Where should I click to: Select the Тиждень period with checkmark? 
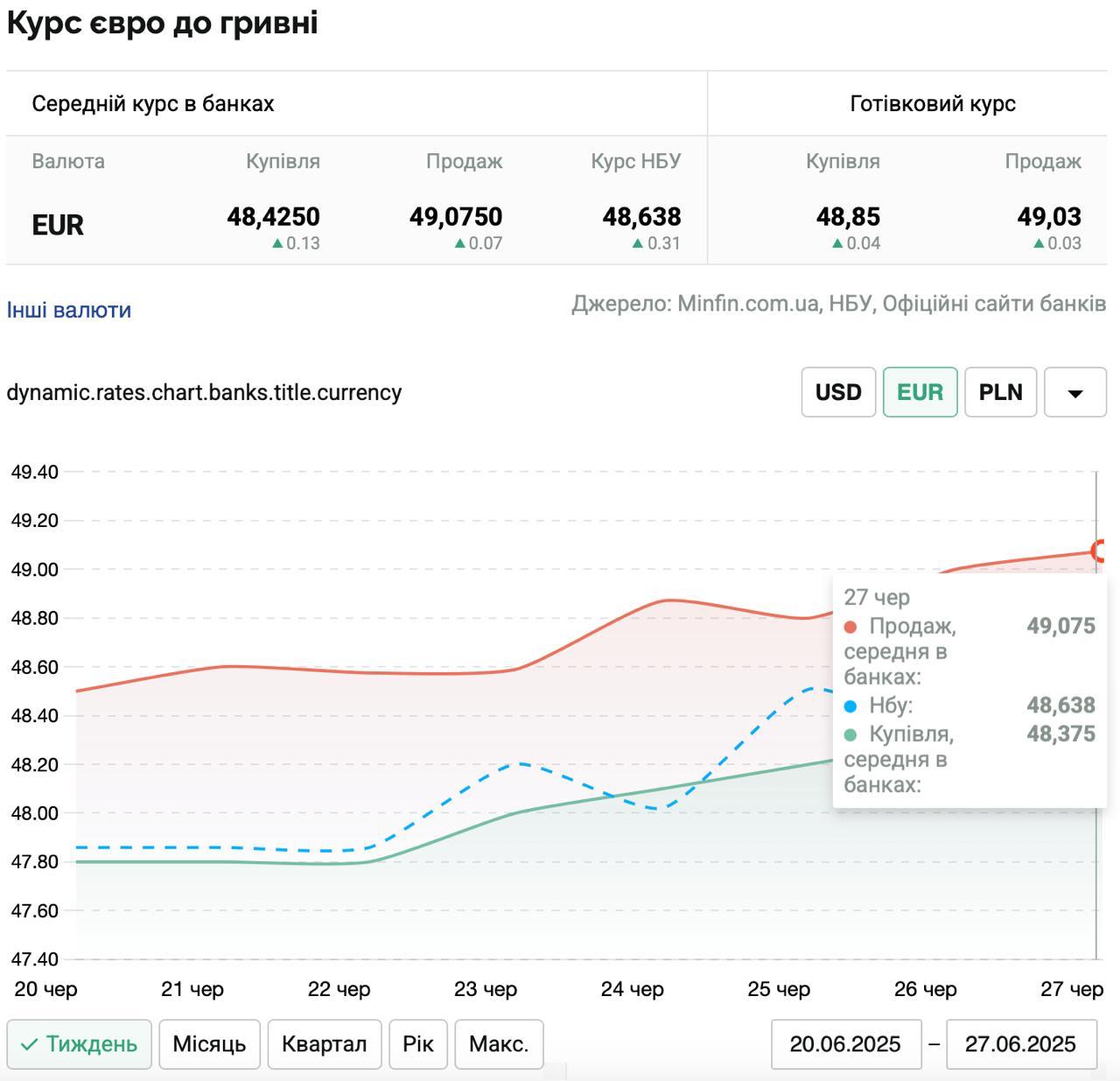click(x=80, y=1044)
